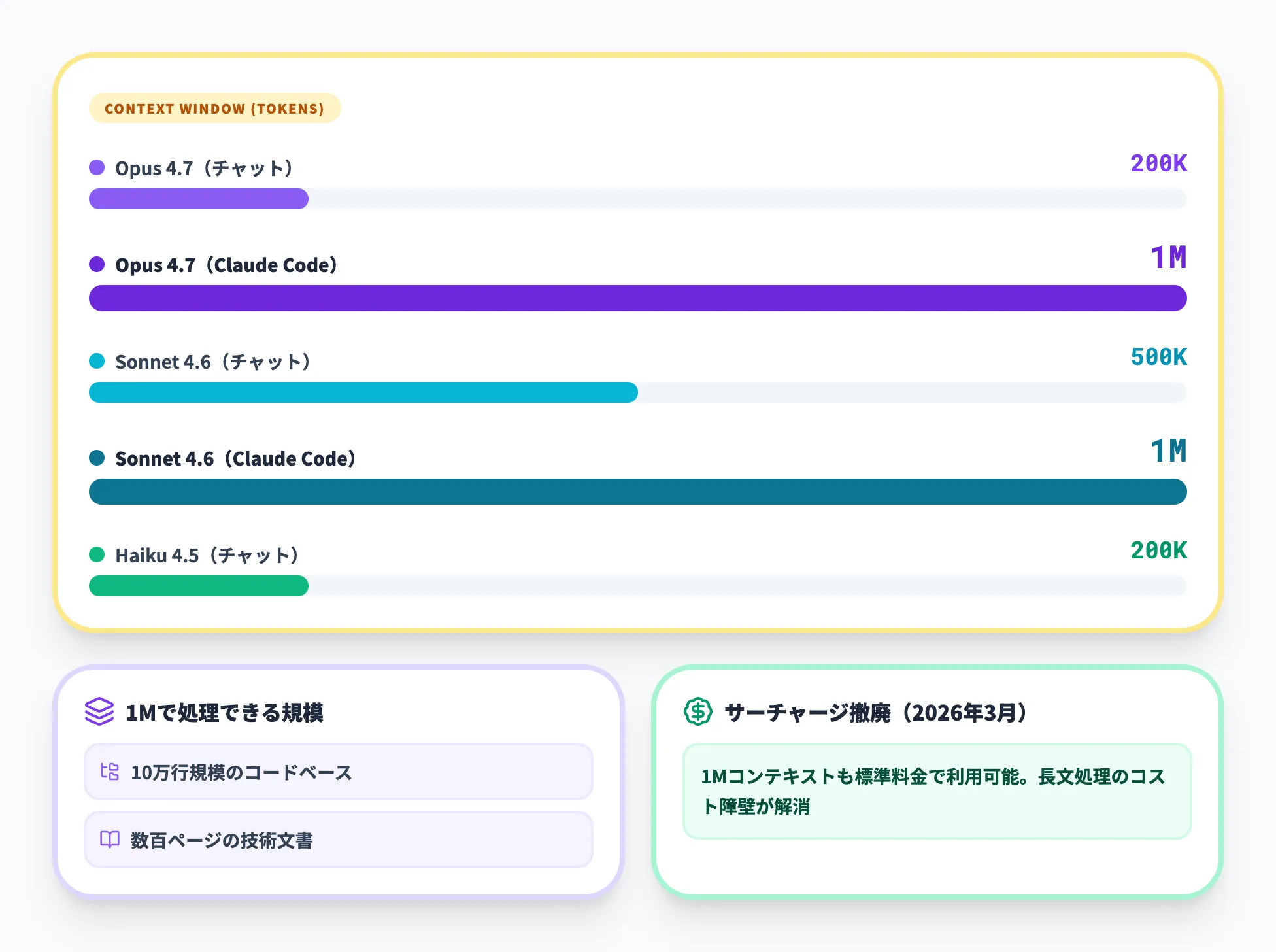Click the Sonnet 4.6 chat progress bar
The width and height of the screenshot is (1276, 952).
click(x=638, y=392)
